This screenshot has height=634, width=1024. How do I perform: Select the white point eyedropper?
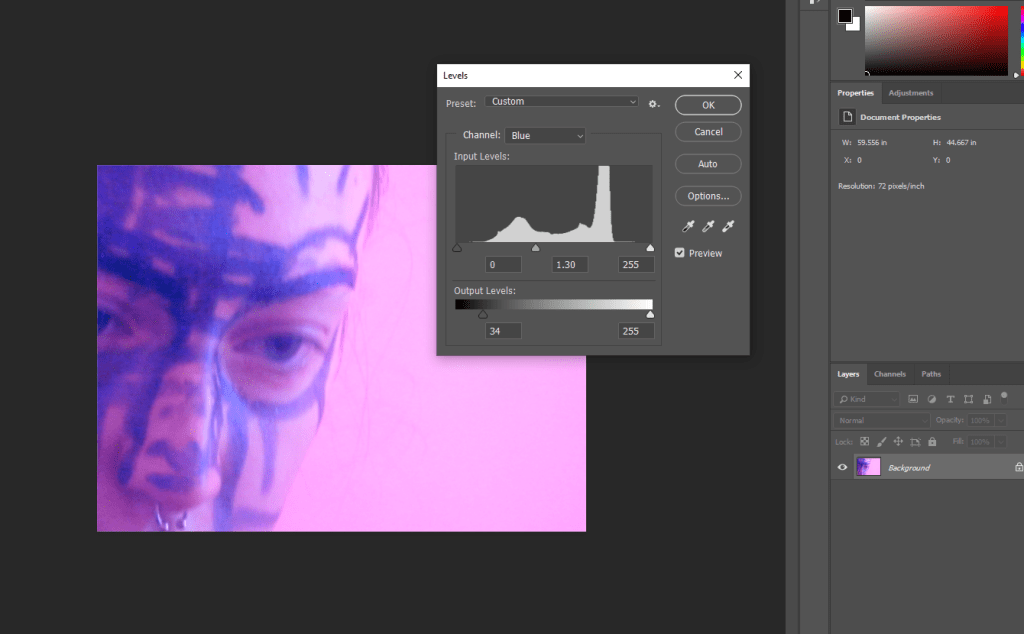pyautogui.click(x=729, y=227)
